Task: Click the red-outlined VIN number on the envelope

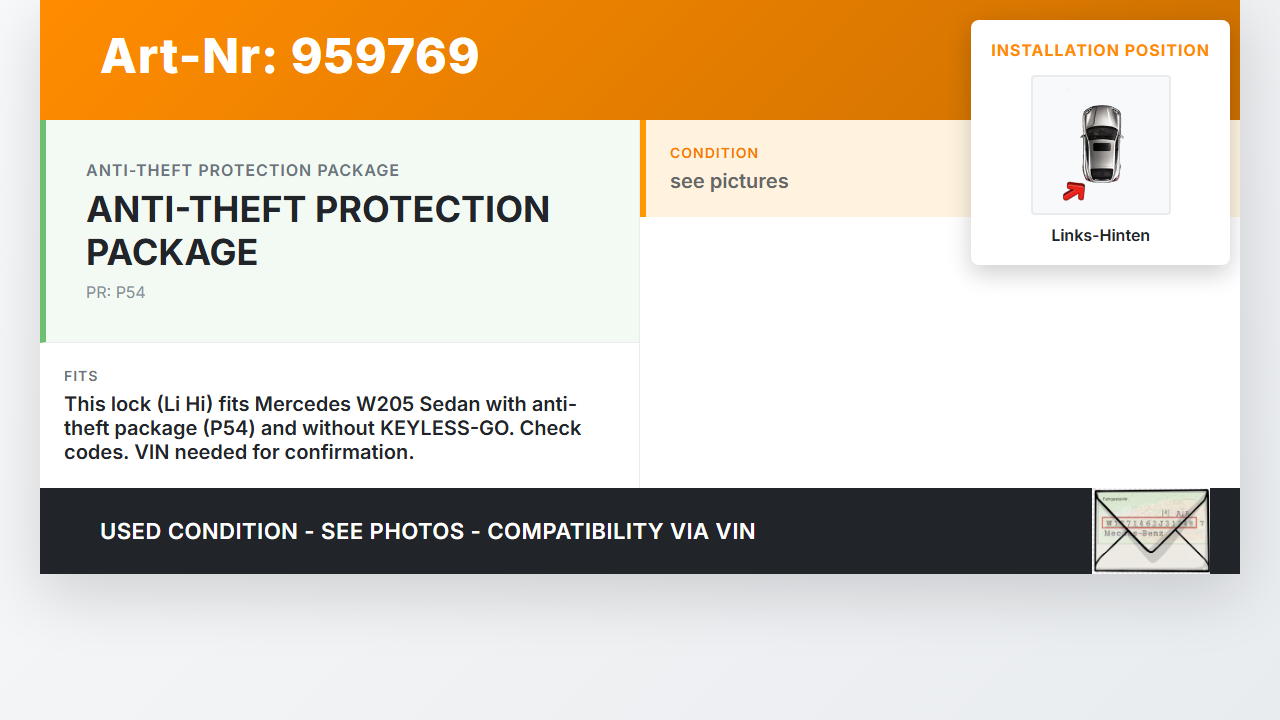Action: 1148,522
